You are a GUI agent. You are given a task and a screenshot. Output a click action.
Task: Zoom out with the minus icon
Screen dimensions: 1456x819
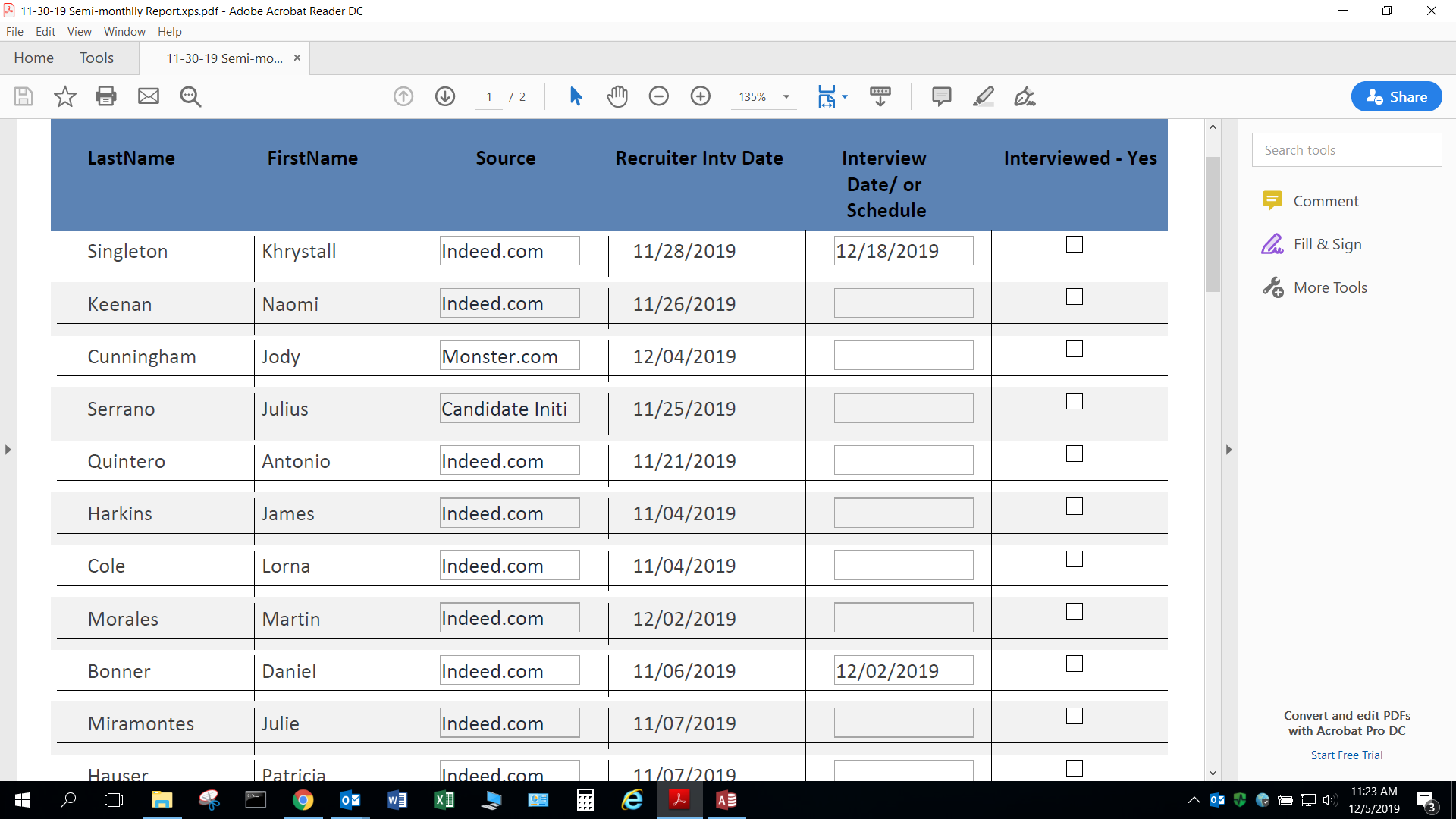(x=659, y=96)
